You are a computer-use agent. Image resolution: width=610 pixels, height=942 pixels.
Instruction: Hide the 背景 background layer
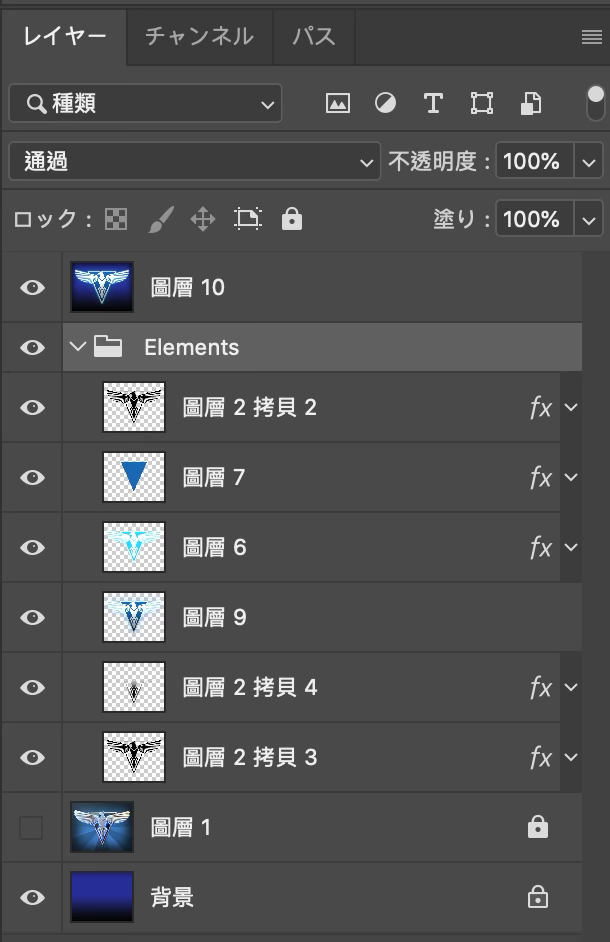click(x=31, y=897)
